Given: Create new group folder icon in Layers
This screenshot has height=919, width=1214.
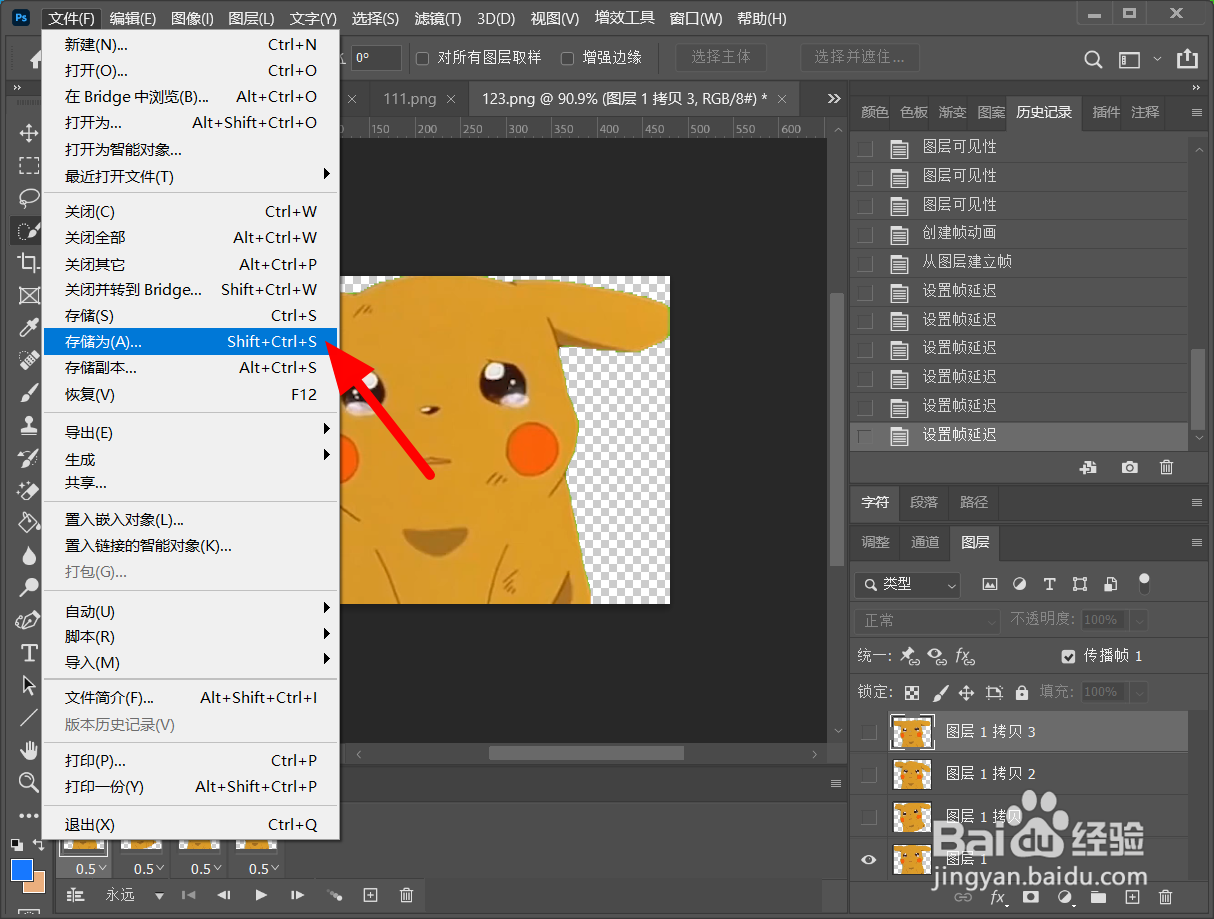Looking at the screenshot, I should pyautogui.click(x=1099, y=898).
